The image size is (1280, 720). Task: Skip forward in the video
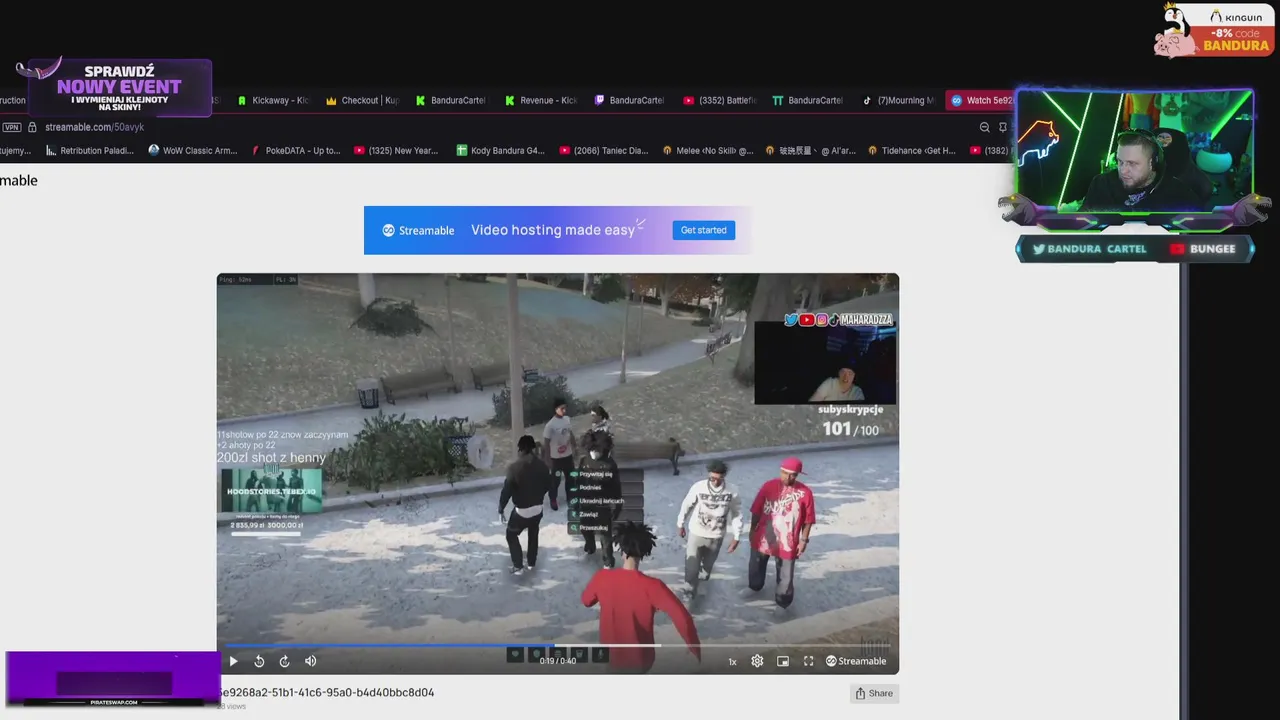pos(284,661)
